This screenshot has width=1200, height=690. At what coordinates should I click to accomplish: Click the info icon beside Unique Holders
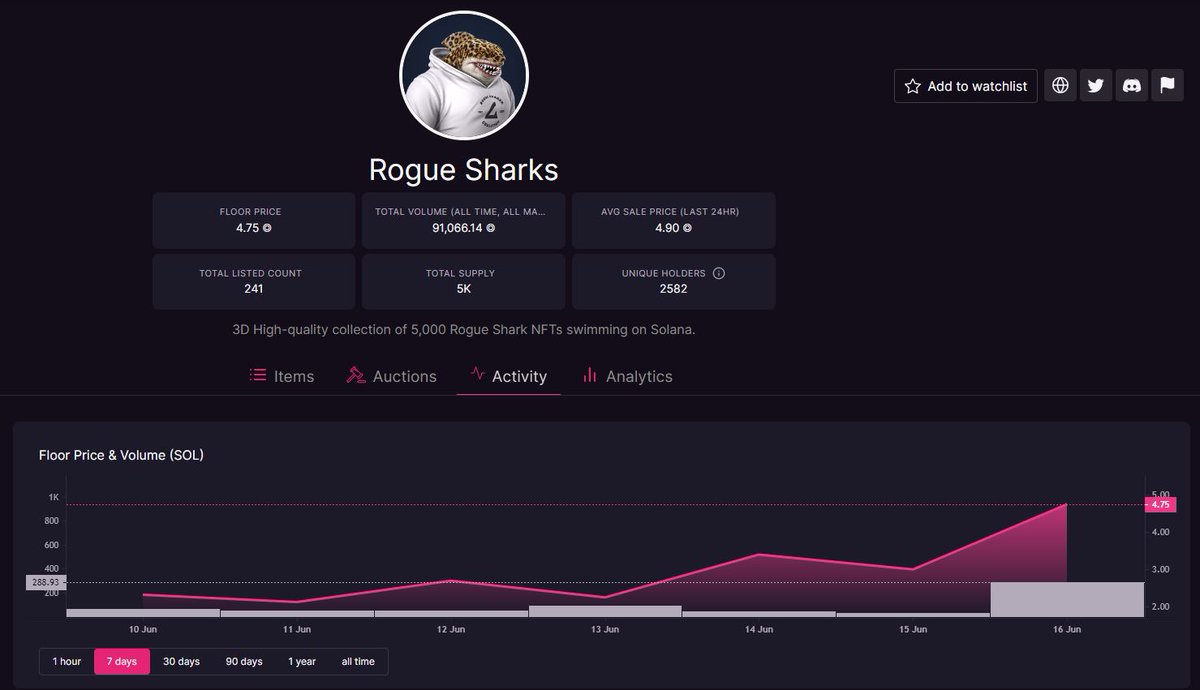tap(718, 273)
